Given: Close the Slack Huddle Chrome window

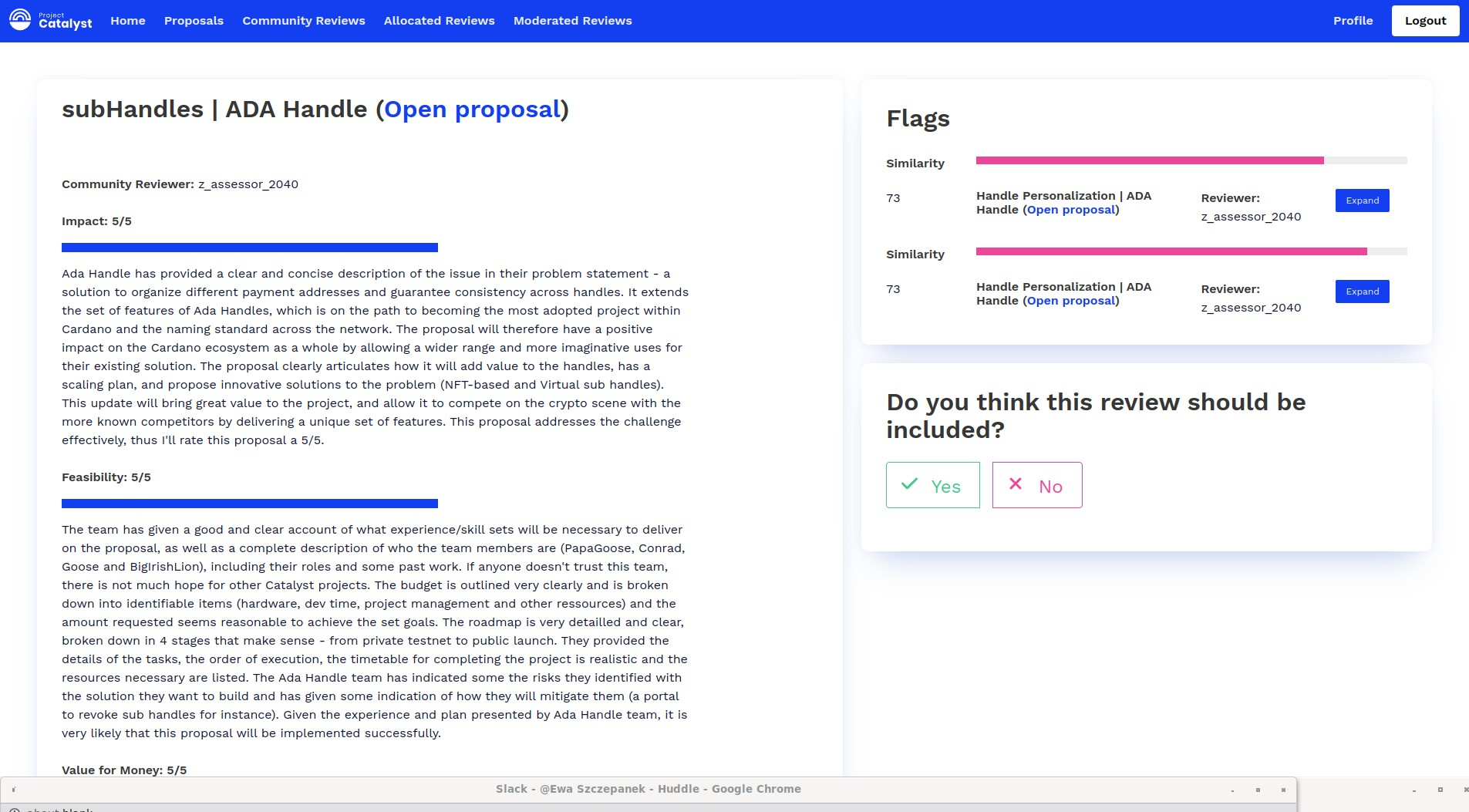Looking at the screenshot, I should [x=1283, y=790].
